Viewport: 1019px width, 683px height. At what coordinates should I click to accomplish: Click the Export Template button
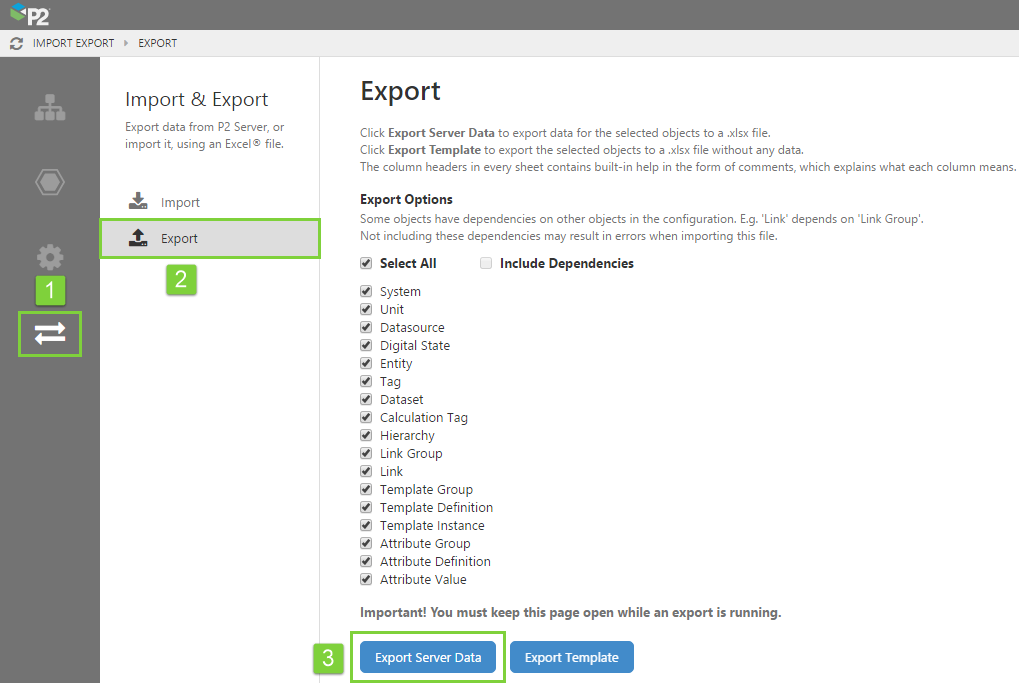[x=571, y=657]
